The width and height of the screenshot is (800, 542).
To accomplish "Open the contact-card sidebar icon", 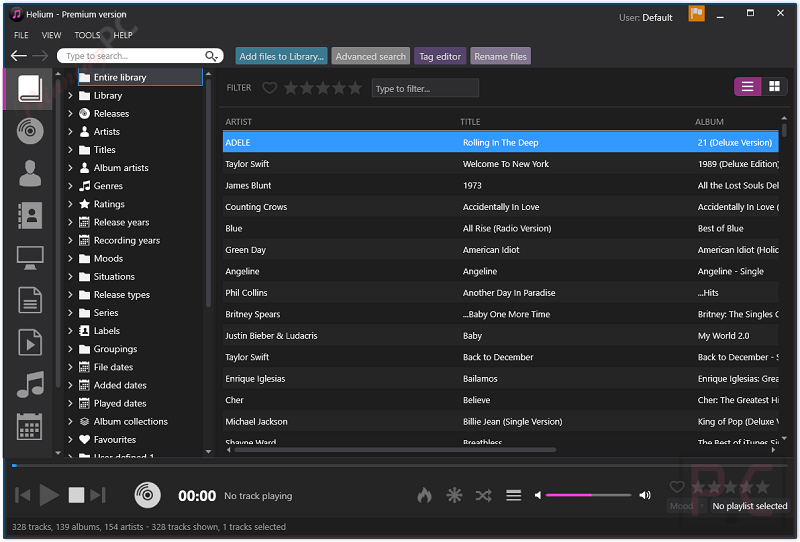I will point(30,215).
